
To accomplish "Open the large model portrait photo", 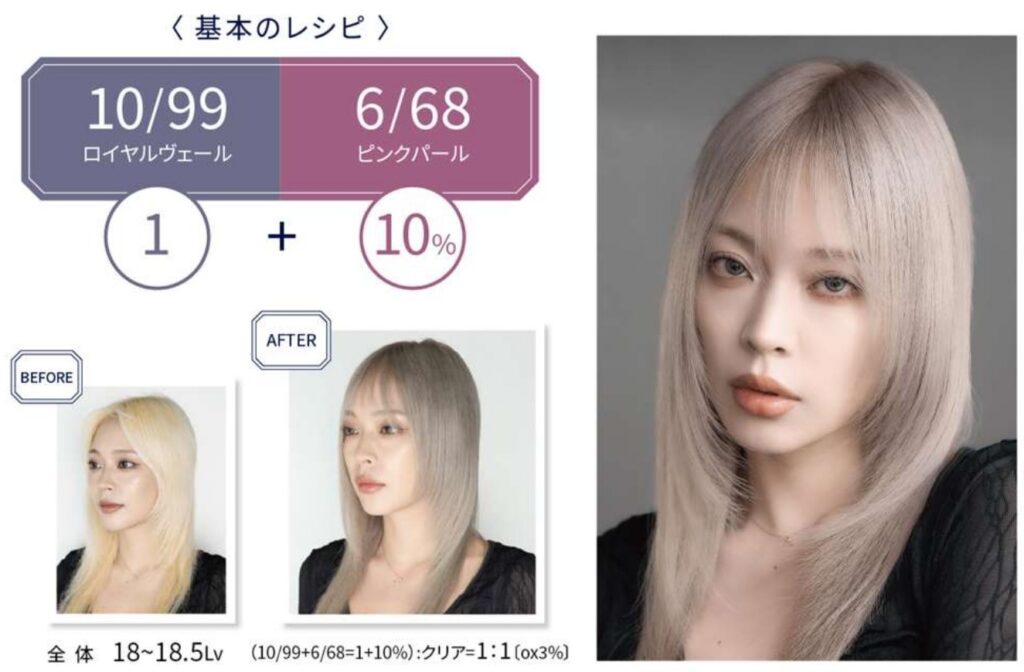I will (807, 347).
